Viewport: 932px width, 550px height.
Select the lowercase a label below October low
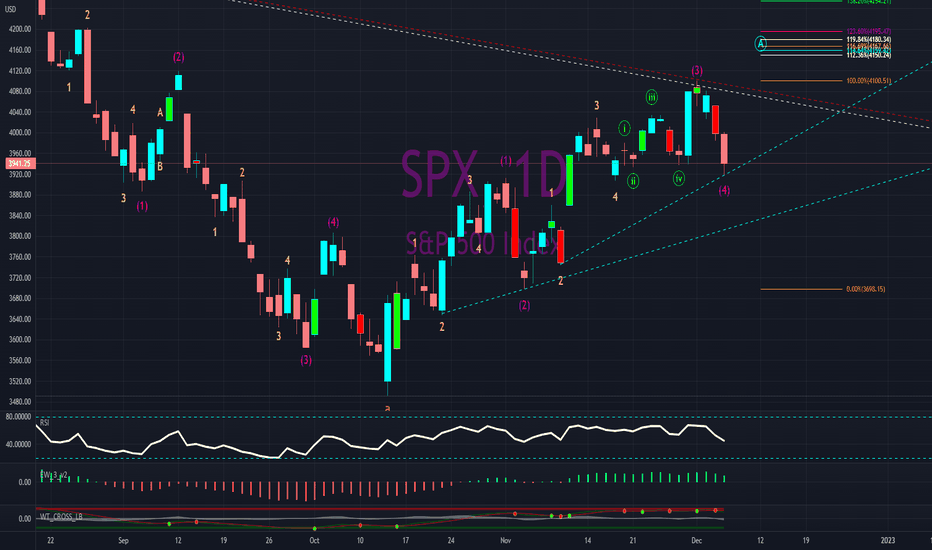click(x=388, y=408)
